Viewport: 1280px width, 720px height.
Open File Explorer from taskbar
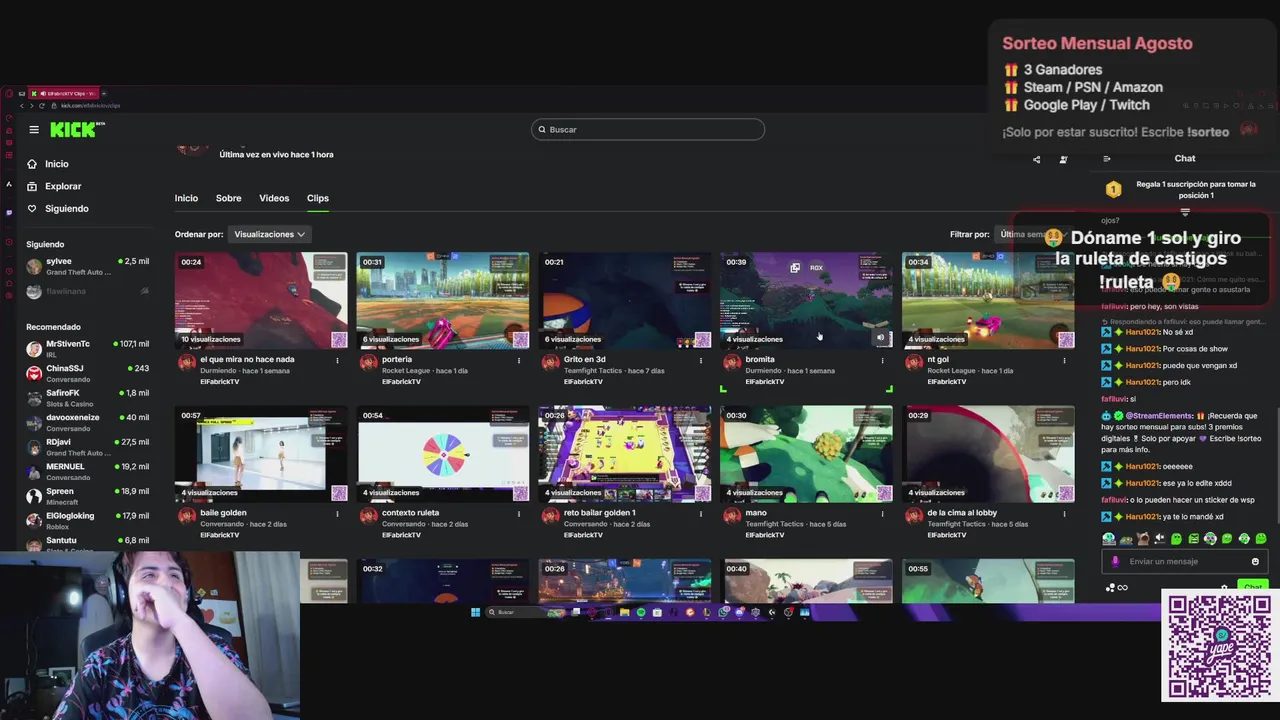tap(624, 612)
